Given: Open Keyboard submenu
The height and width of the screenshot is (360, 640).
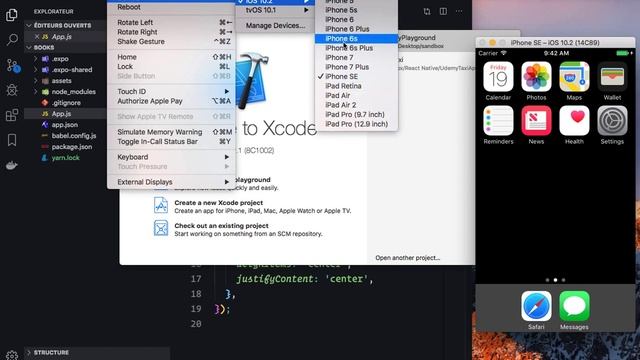Looking at the screenshot, I should coord(171,157).
